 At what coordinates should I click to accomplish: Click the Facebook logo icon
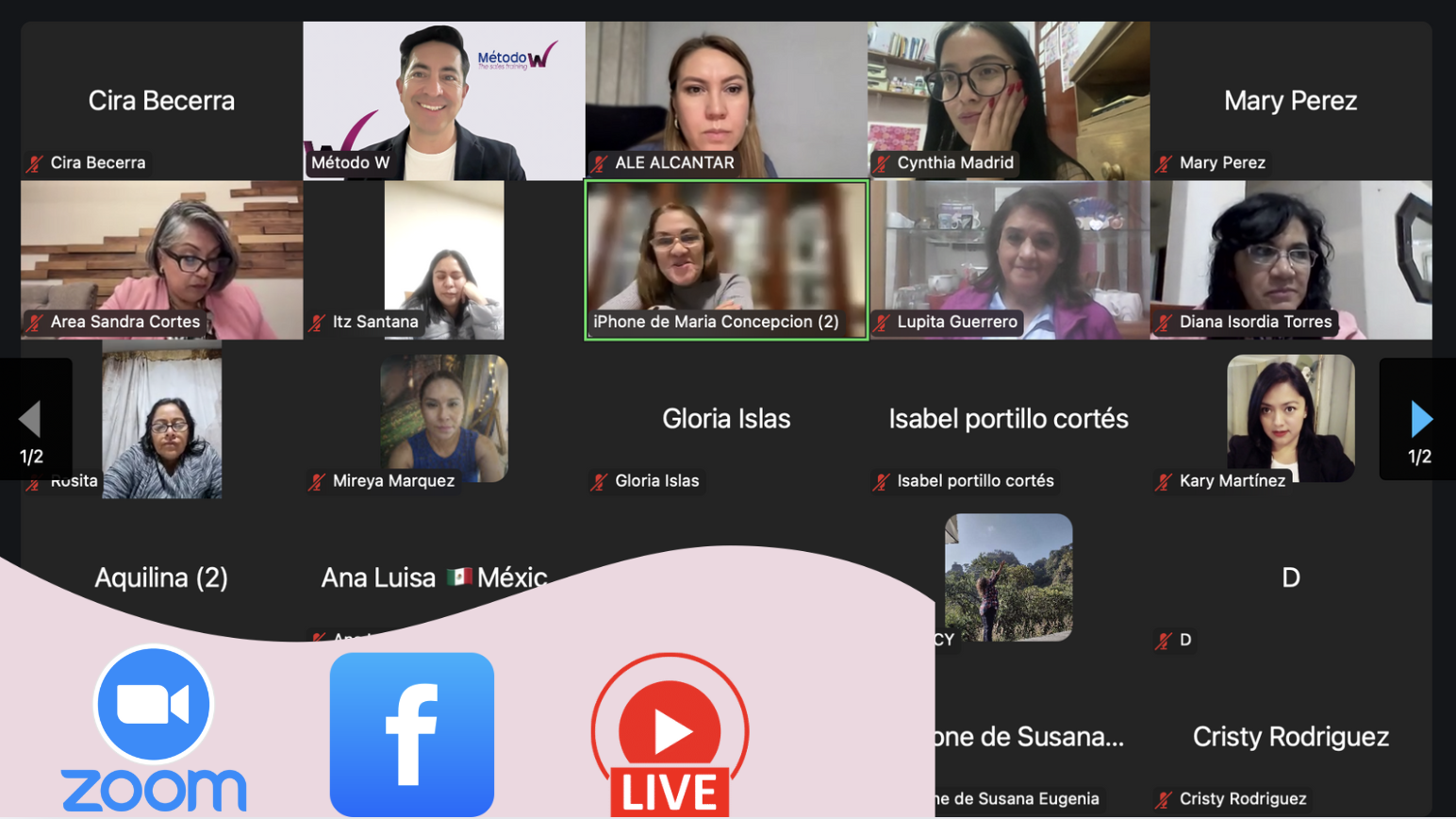(412, 734)
